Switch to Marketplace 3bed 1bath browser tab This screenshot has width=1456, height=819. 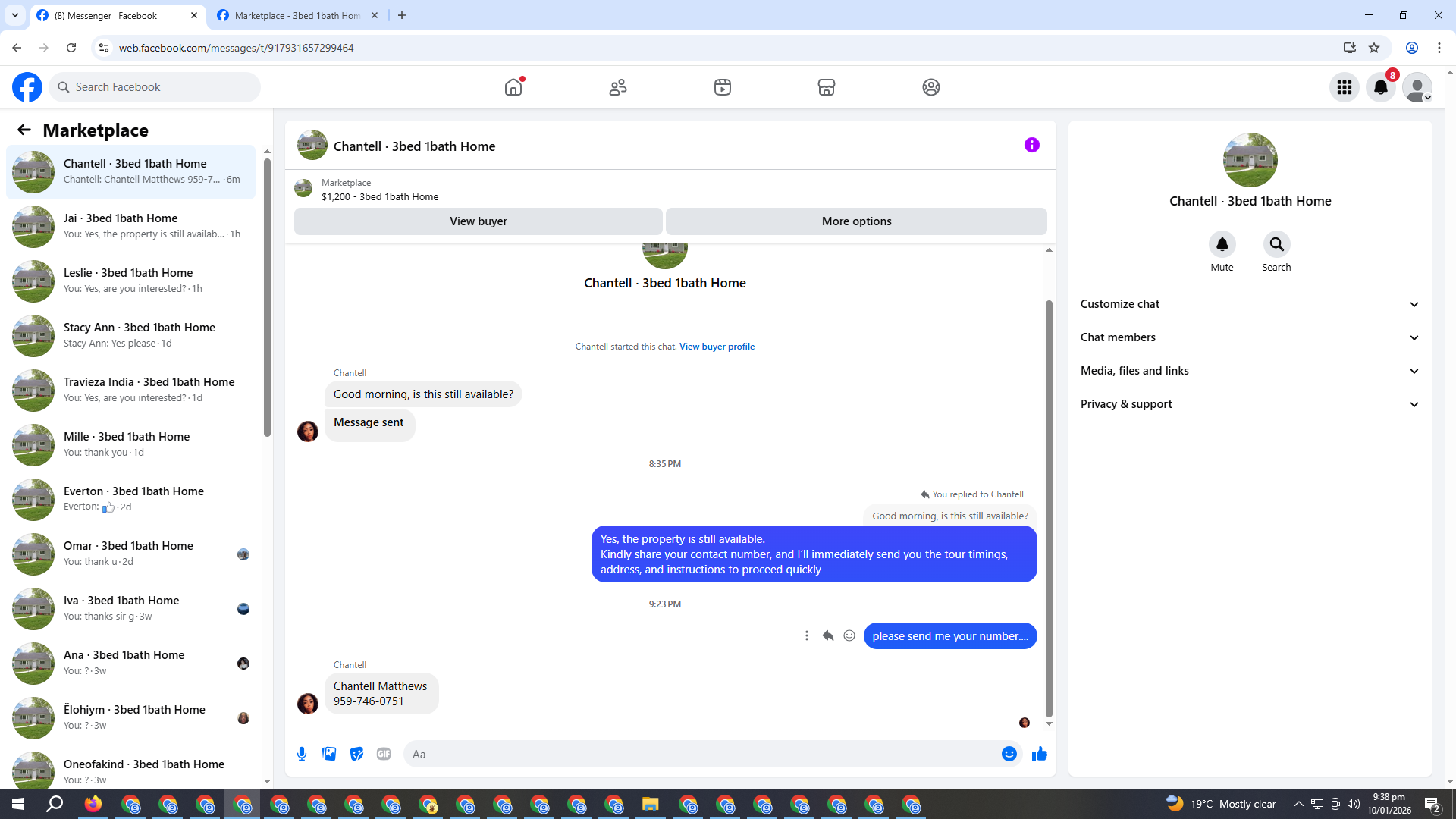point(297,15)
